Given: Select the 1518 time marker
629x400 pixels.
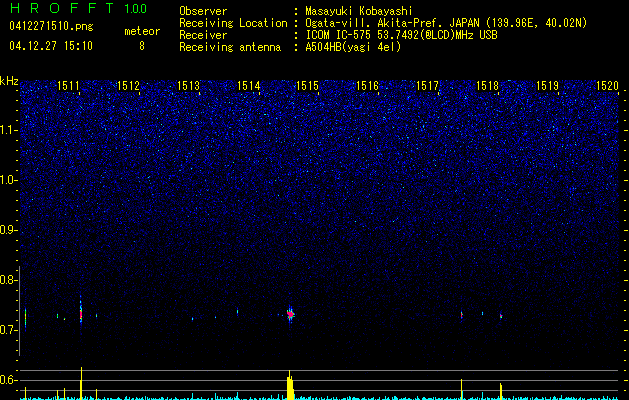Looking at the screenshot, I should [x=487, y=87].
